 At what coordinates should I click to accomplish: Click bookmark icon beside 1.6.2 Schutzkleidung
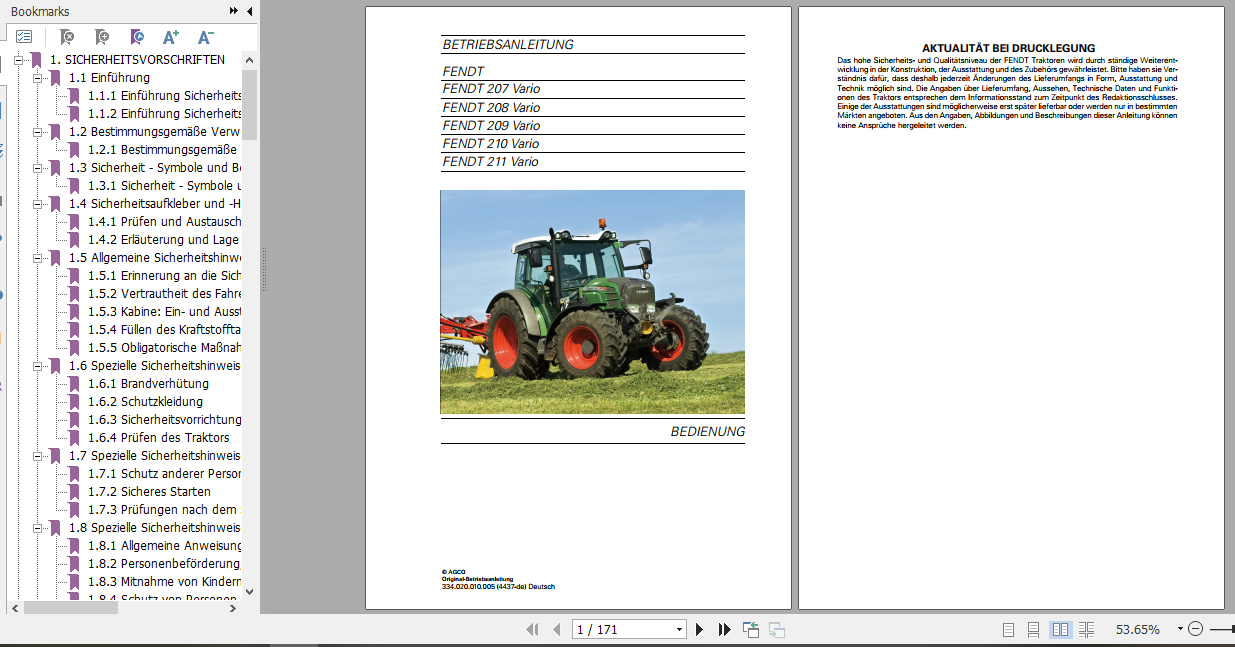click(74, 402)
